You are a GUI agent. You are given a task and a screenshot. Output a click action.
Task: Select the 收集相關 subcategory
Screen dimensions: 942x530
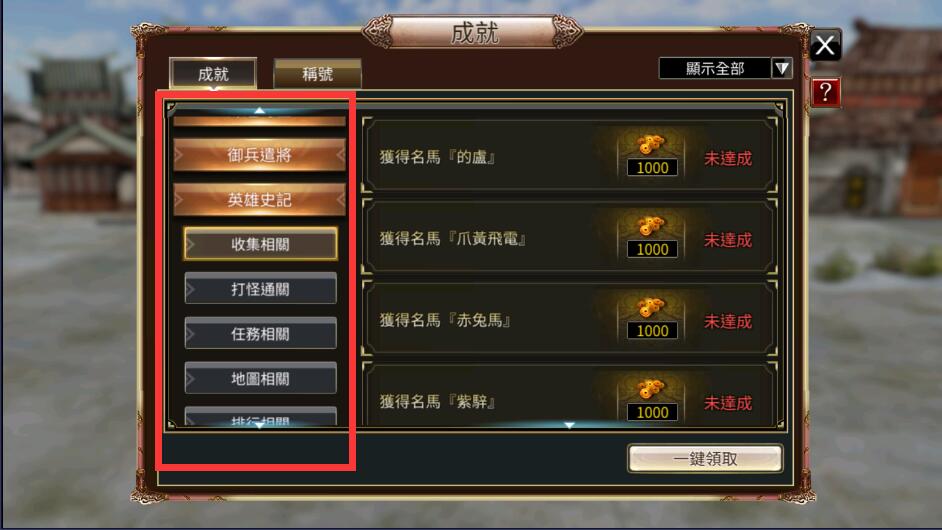click(260, 244)
